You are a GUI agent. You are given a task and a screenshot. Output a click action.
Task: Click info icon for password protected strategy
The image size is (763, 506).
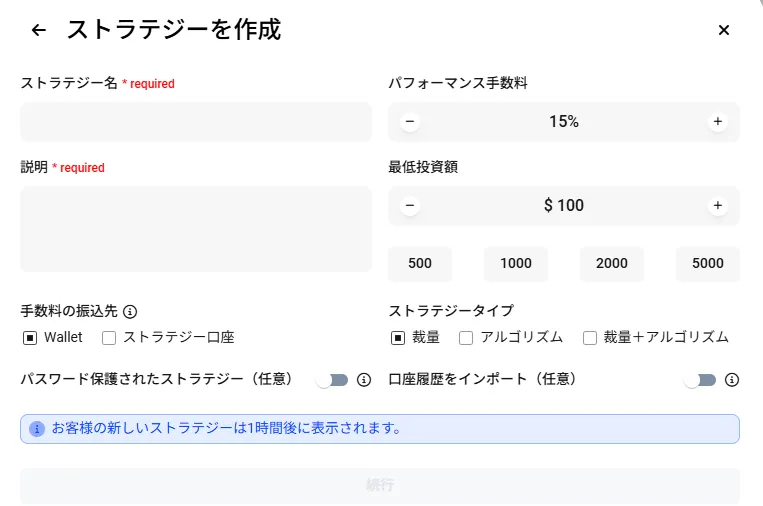(x=364, y=380)
